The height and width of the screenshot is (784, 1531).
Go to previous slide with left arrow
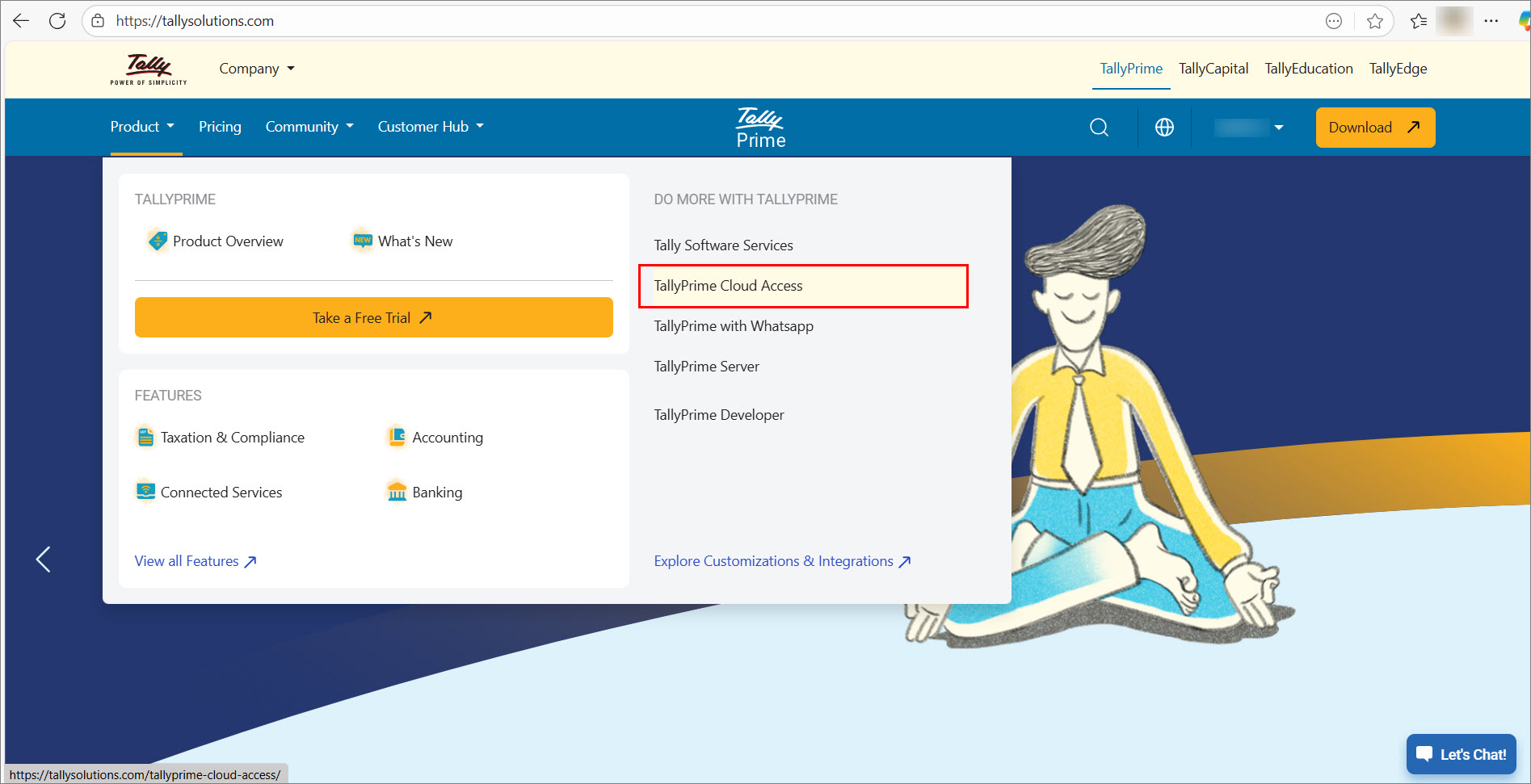click(x=44, y=559)
